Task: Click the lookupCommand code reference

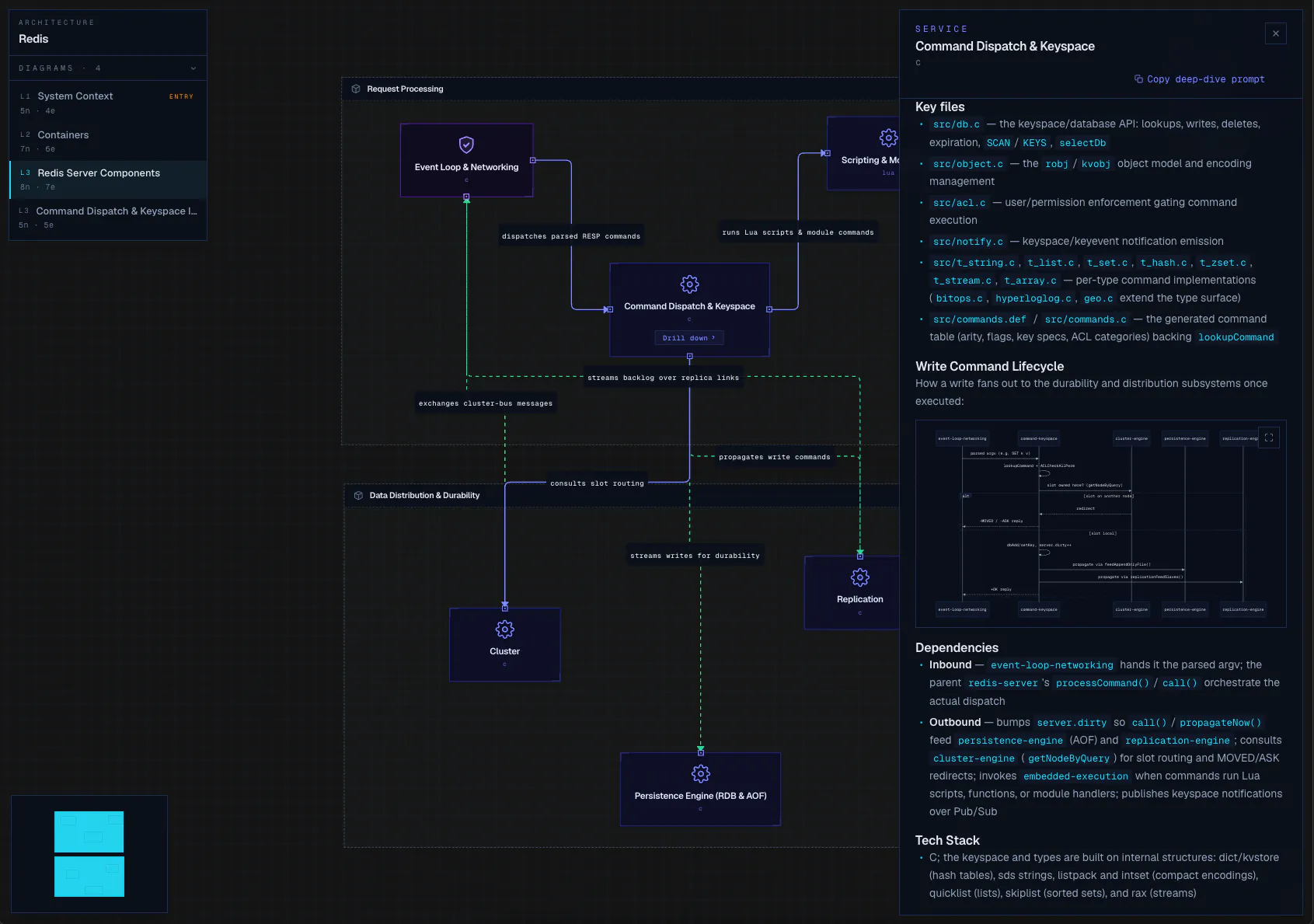Action: pos(1236,337)
